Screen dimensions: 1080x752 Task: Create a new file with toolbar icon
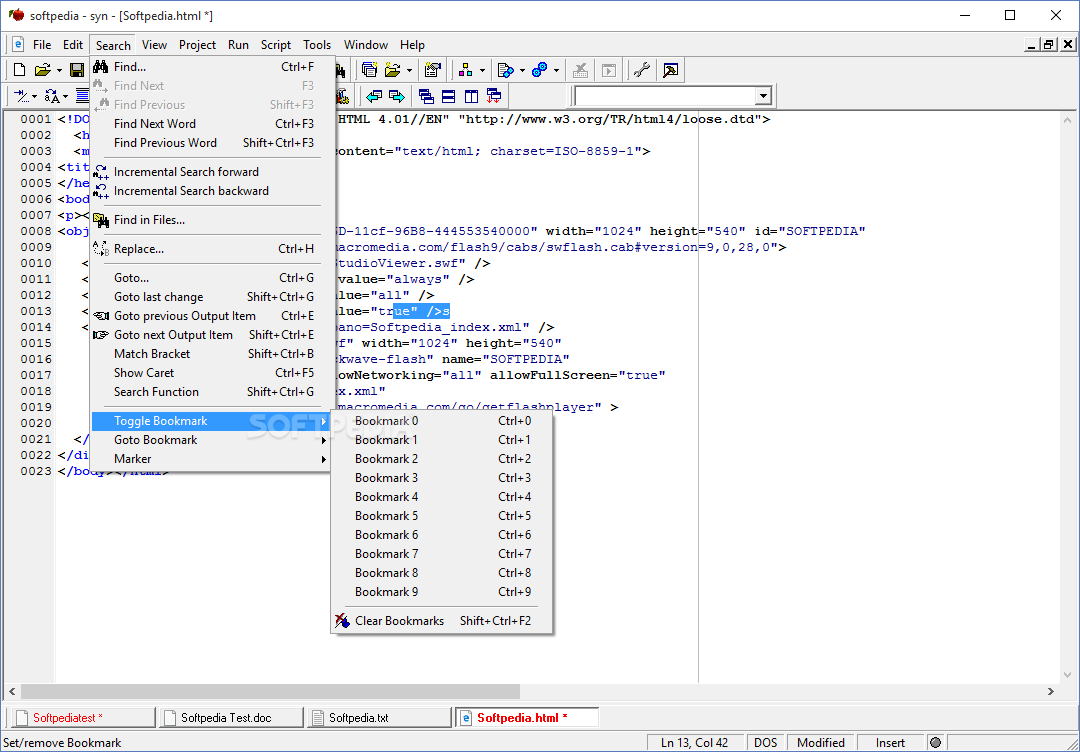click(x=20, y=70)
